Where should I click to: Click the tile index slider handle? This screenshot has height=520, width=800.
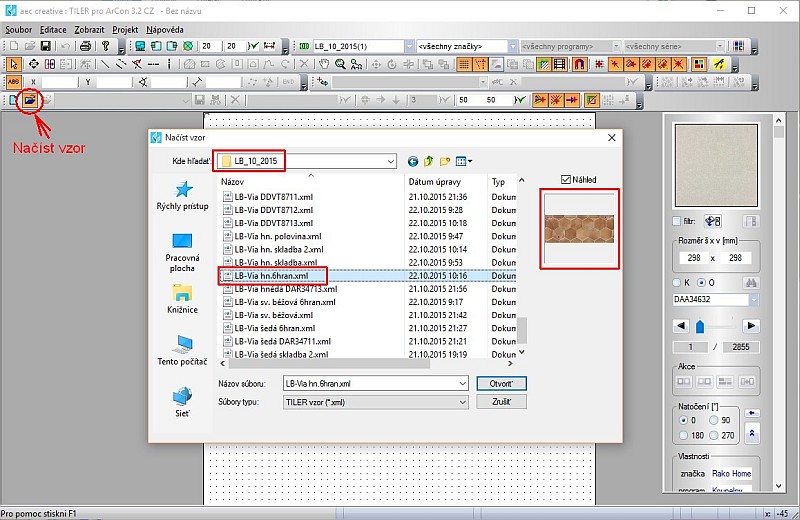point(699,326)
